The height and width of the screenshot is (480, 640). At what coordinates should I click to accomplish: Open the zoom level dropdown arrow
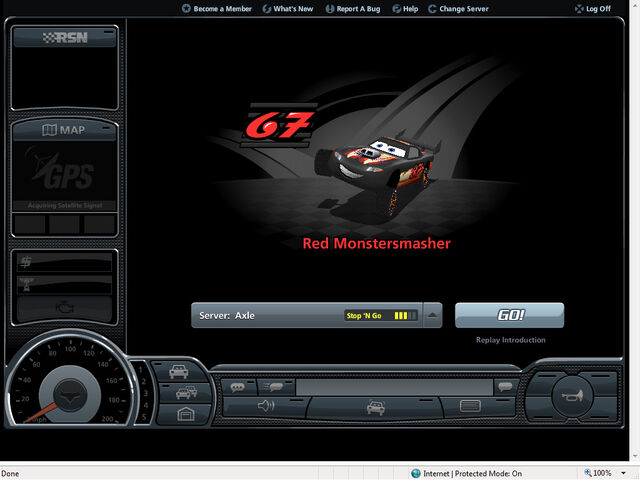pos(623,473)
